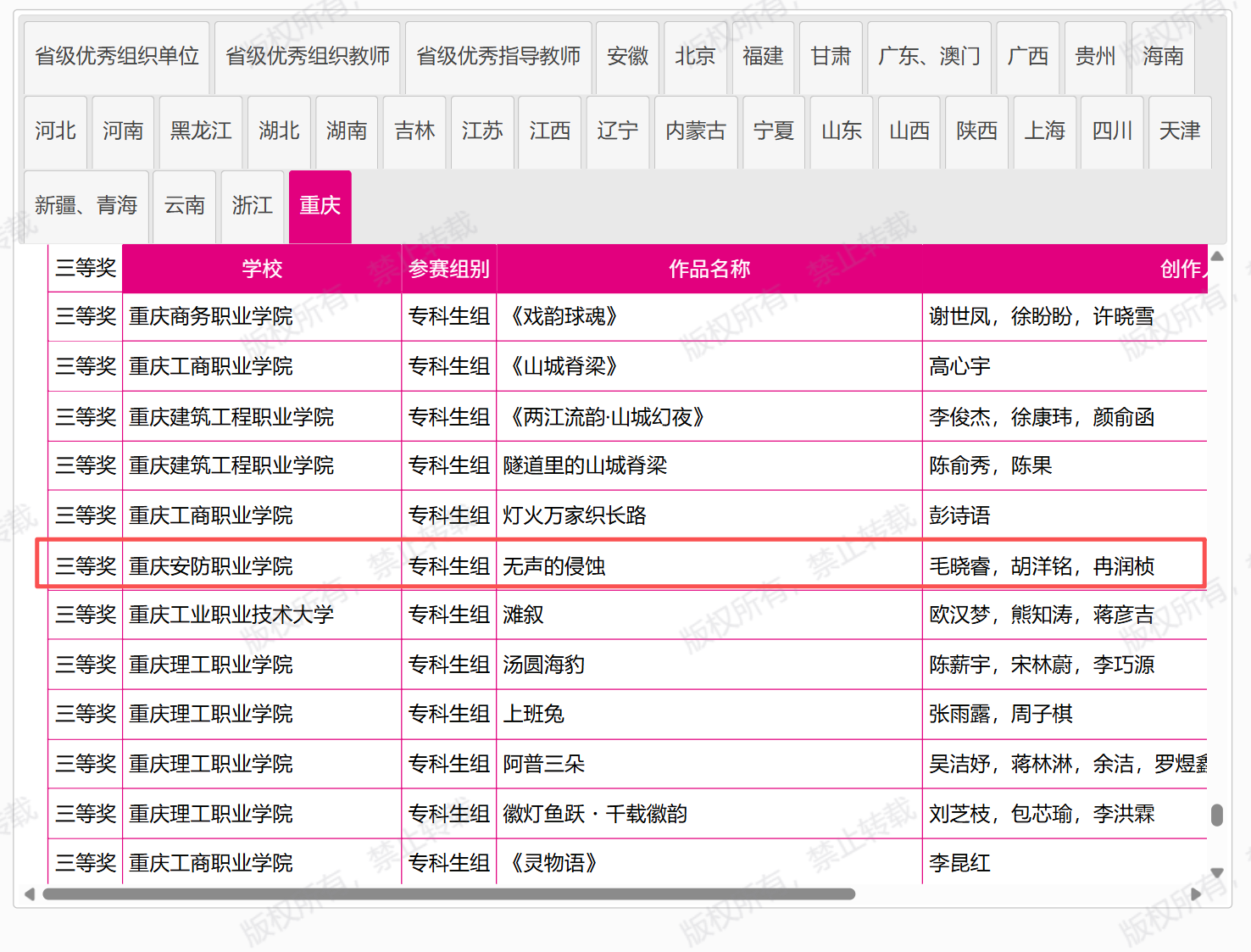
Task: Select the work 汤圆海豹
Action: [544, 665]
